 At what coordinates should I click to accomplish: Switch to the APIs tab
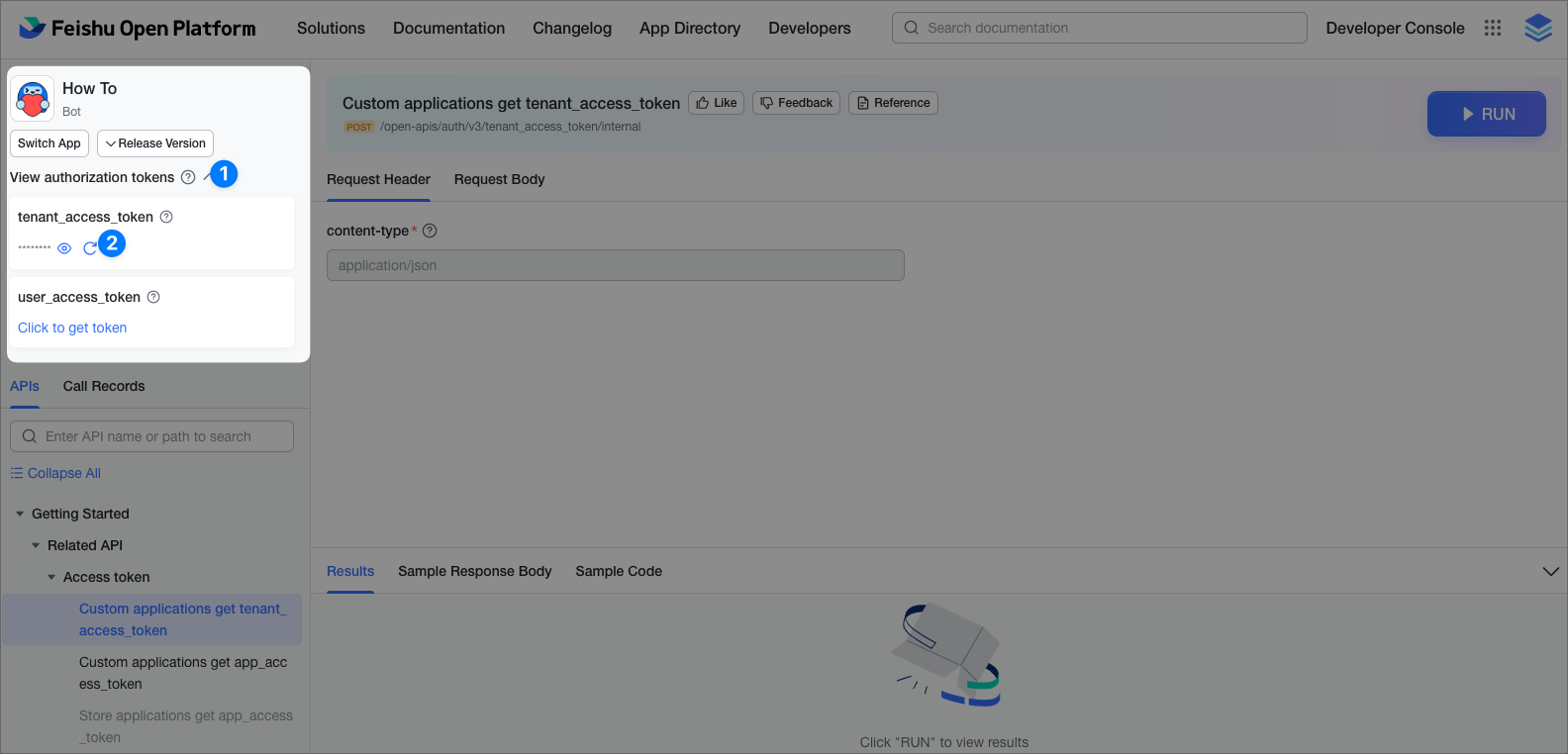click(25, 386)
